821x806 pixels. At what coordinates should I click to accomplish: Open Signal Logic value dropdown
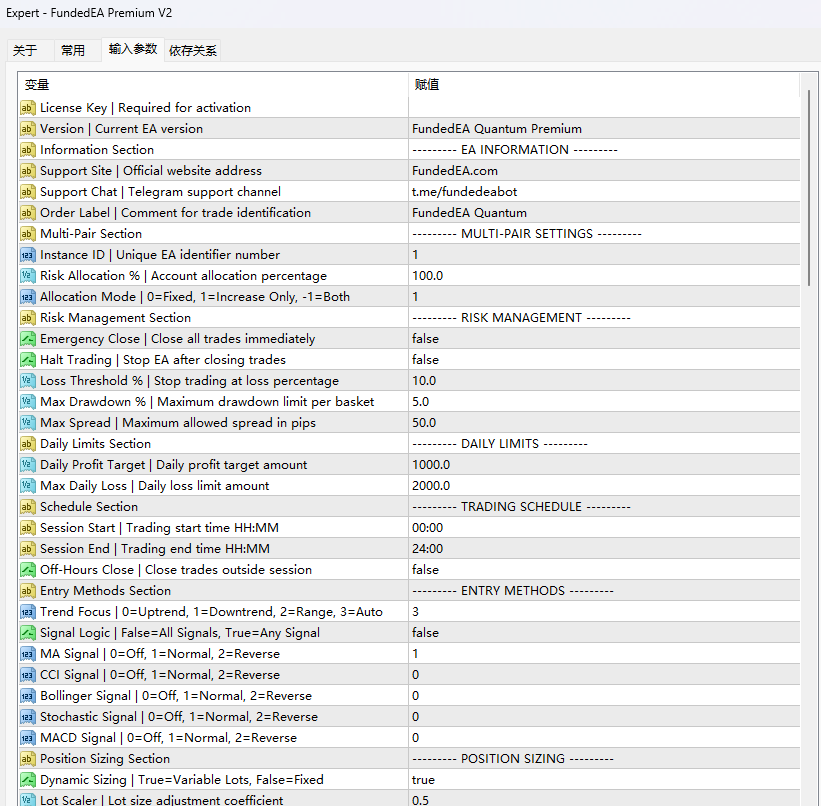[x=604, y=633]
